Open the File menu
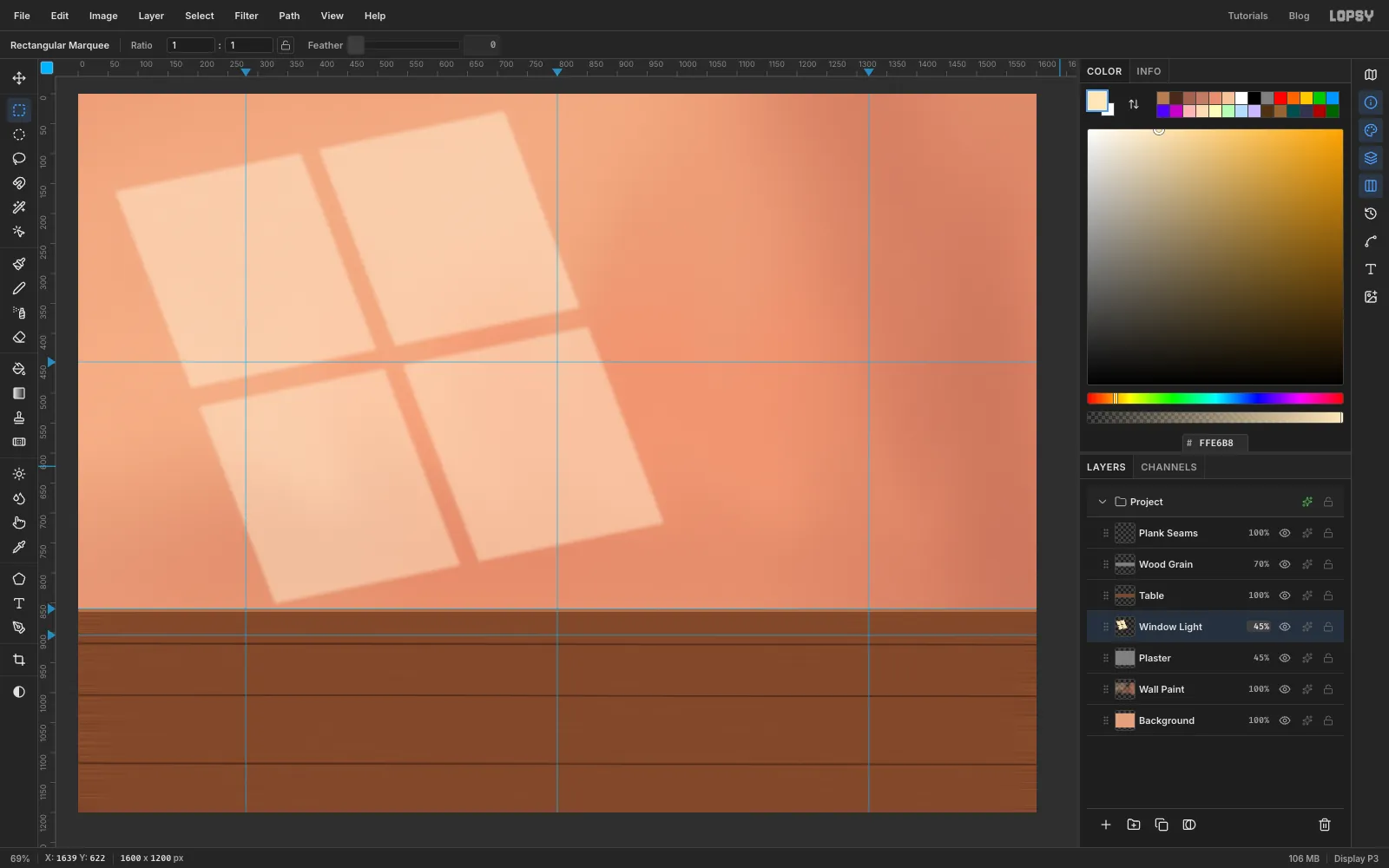This screenshot has width=1389, height=868. pyautogui.click(x=22, y=16)
